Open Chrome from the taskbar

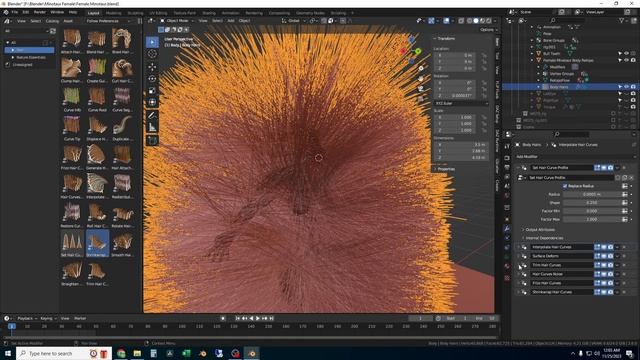[x=121, y=353]
